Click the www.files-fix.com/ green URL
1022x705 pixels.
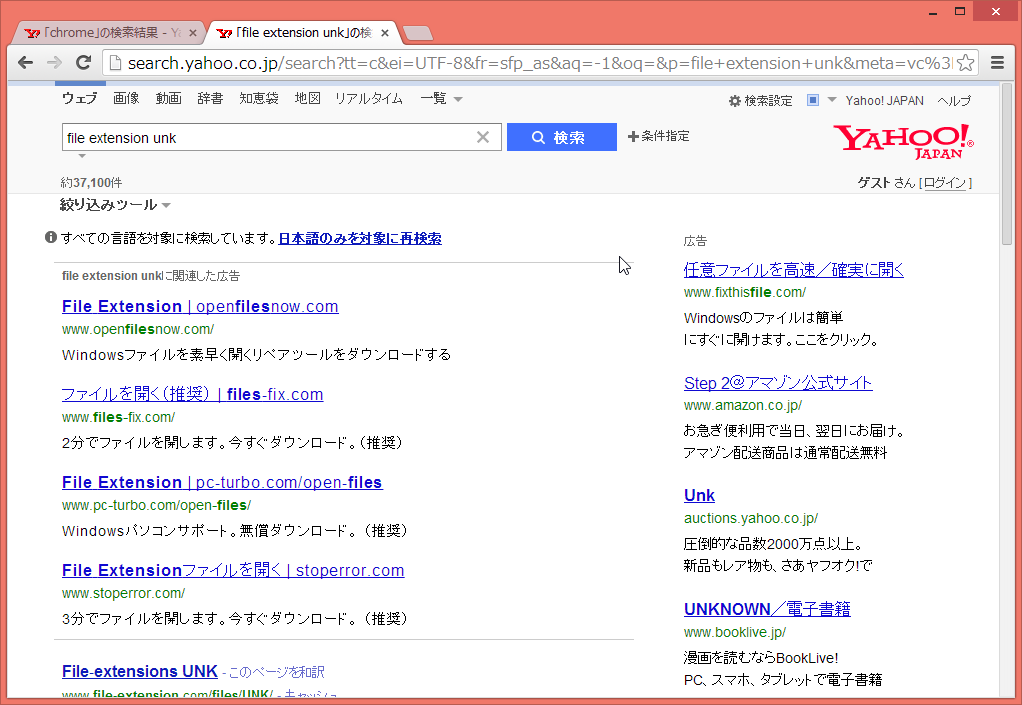tap(119, 418)
